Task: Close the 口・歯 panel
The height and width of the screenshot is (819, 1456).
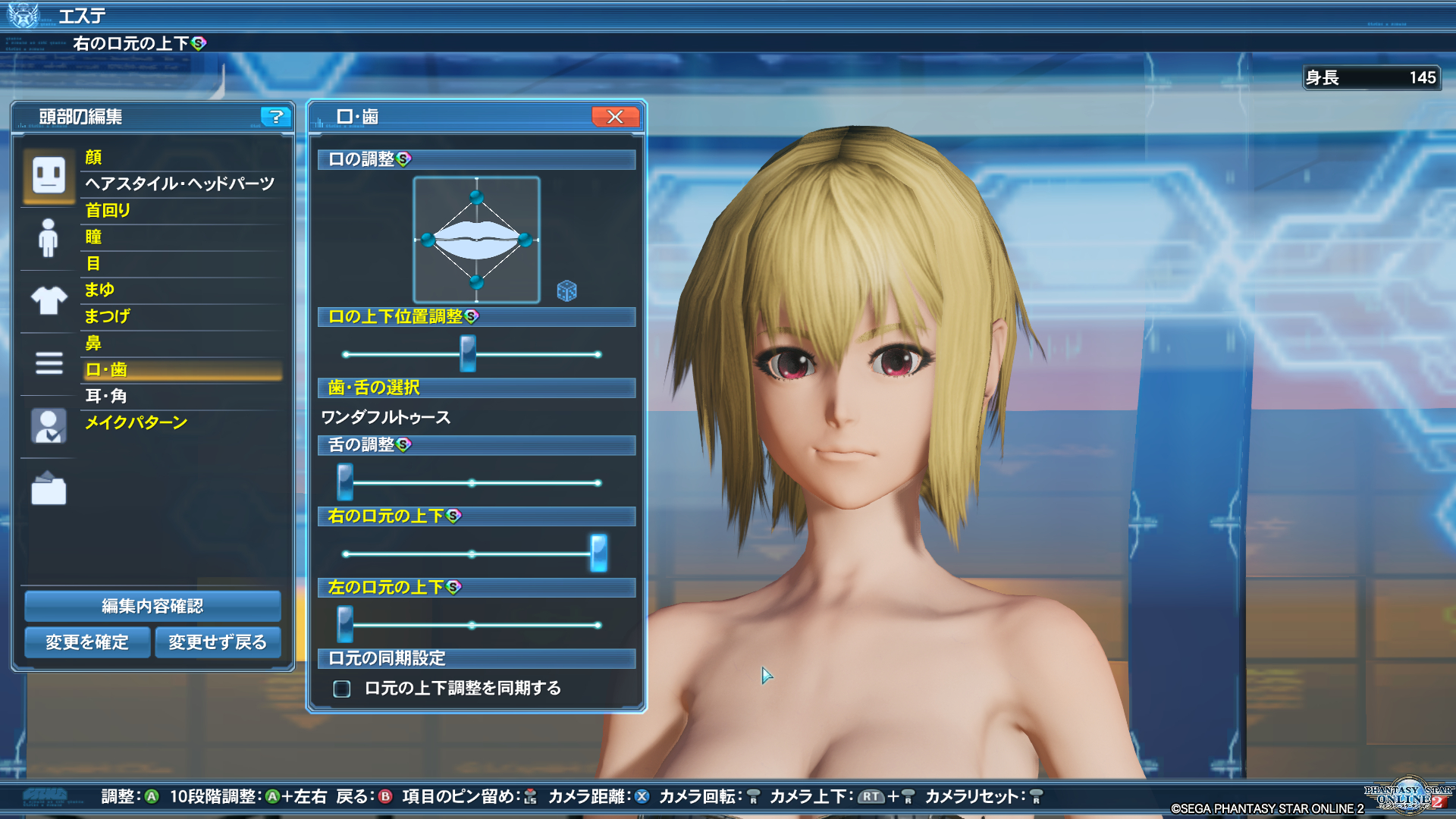Action: click(x=615, y=117)
